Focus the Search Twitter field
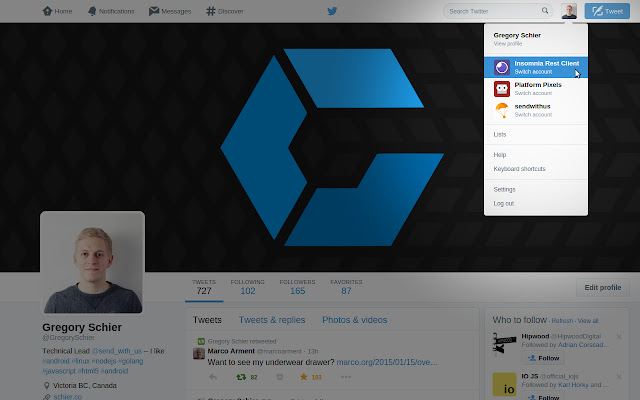Viewport: 640px width, 400px height. click(498, 11)
